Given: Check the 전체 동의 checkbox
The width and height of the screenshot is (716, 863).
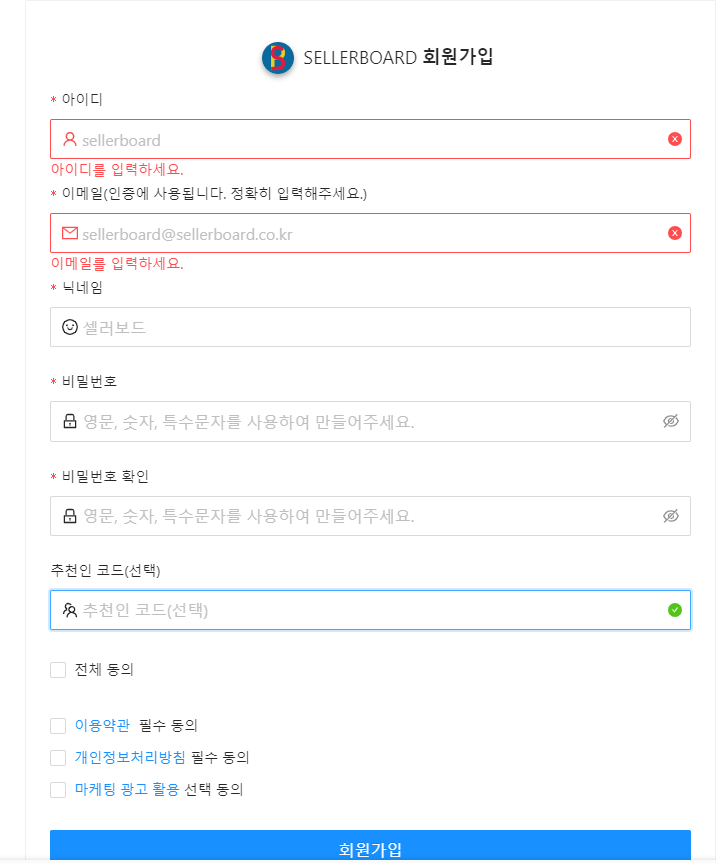Looking at the screenshot, I should (x=57, y=670).
